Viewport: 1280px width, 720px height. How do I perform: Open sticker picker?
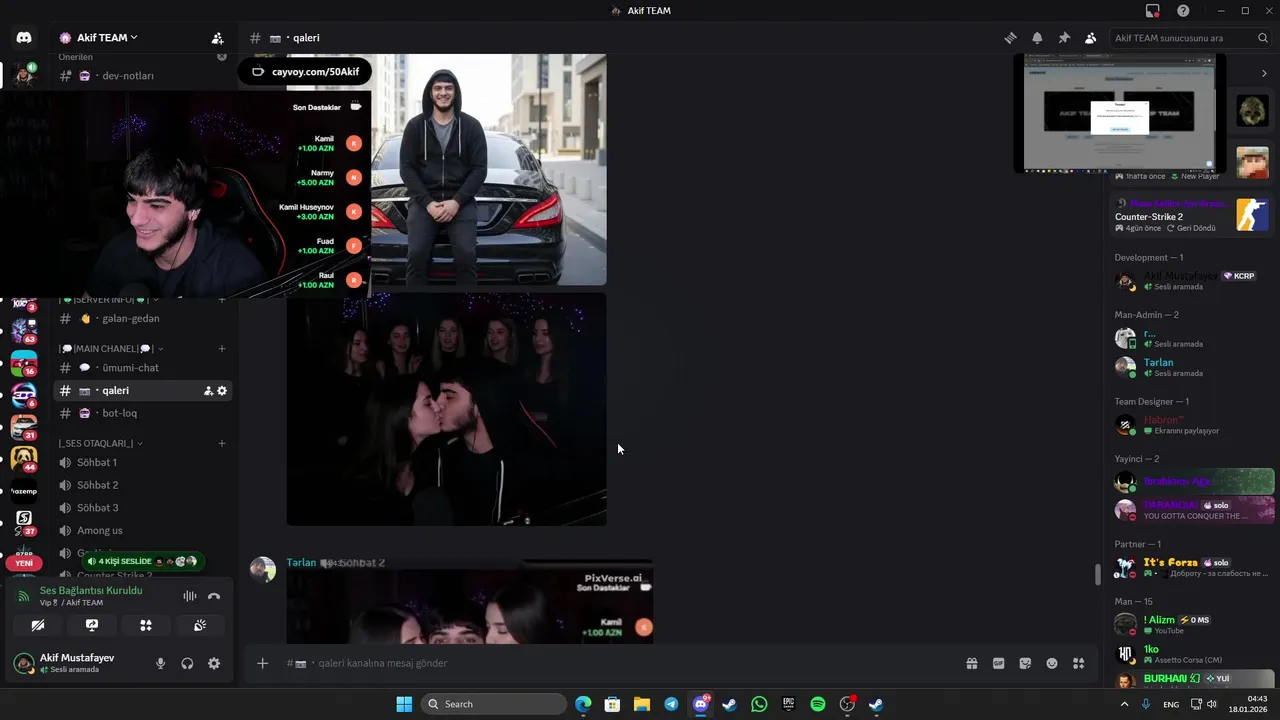pyautogui.click(x=1025, y=663)
